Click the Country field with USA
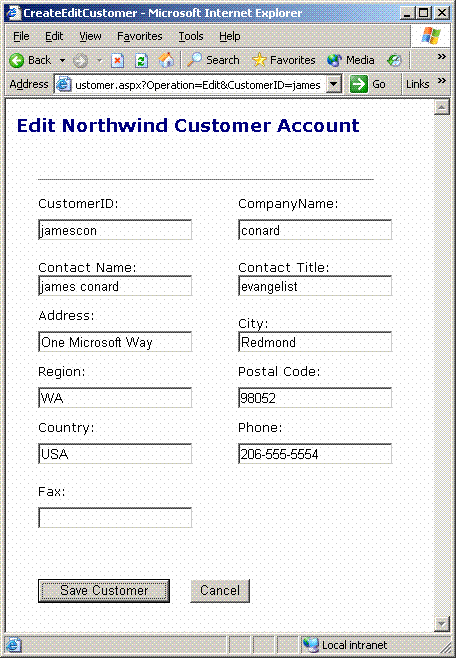 (x=115, y=454)
